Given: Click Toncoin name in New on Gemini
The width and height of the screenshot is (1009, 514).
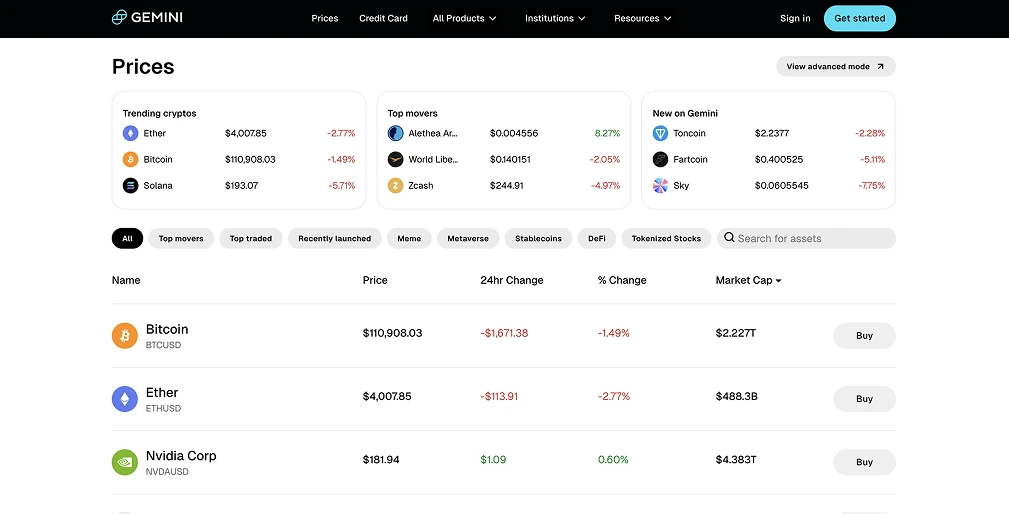Looking at the screenshot, I should [x=689, y=133].
